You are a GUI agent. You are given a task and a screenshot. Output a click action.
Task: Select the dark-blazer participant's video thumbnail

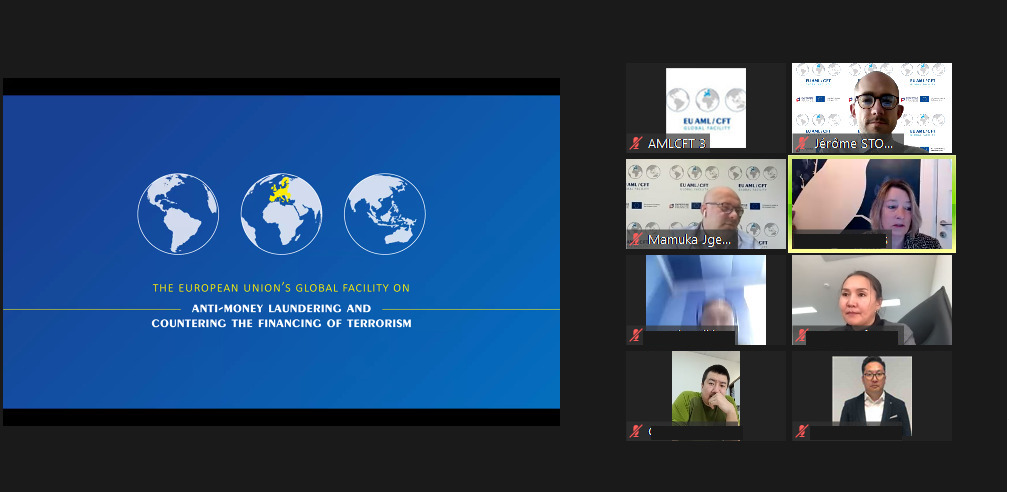pos(872,390)
